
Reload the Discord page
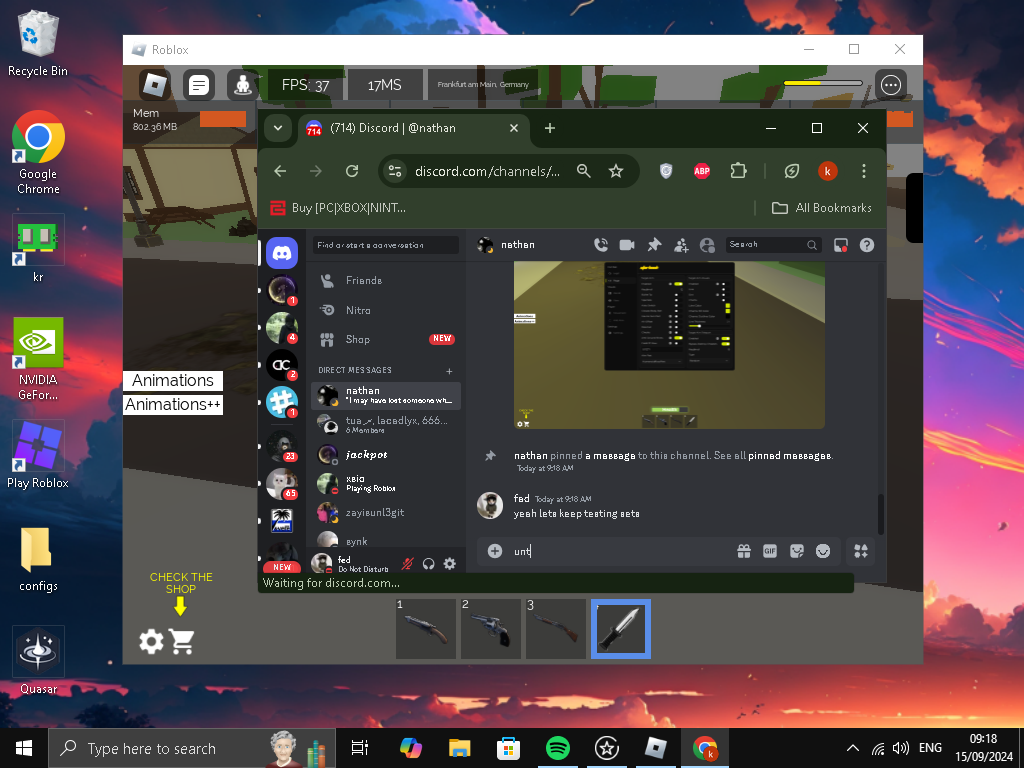point(352,171)
